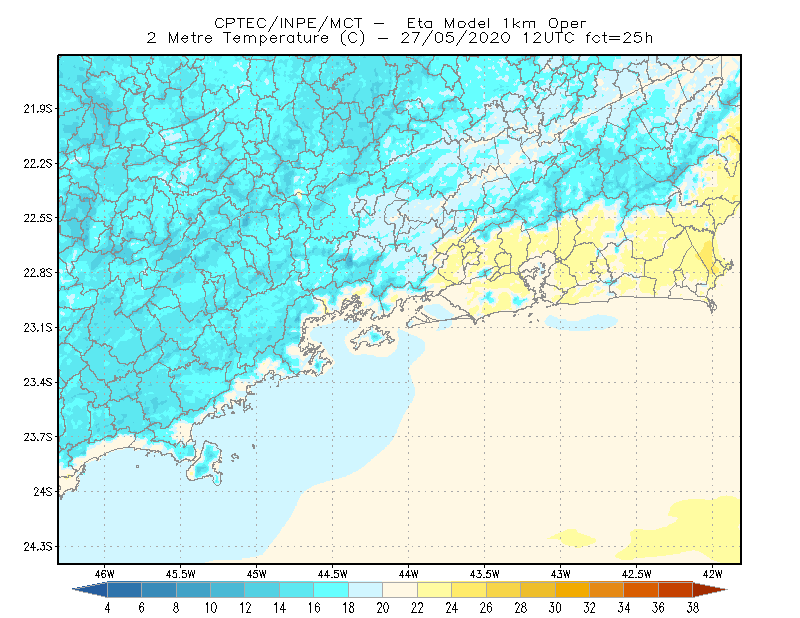Select the cream swatch between 20 and 22
Screen dimensions: 800x618
[x=400, y=590]
